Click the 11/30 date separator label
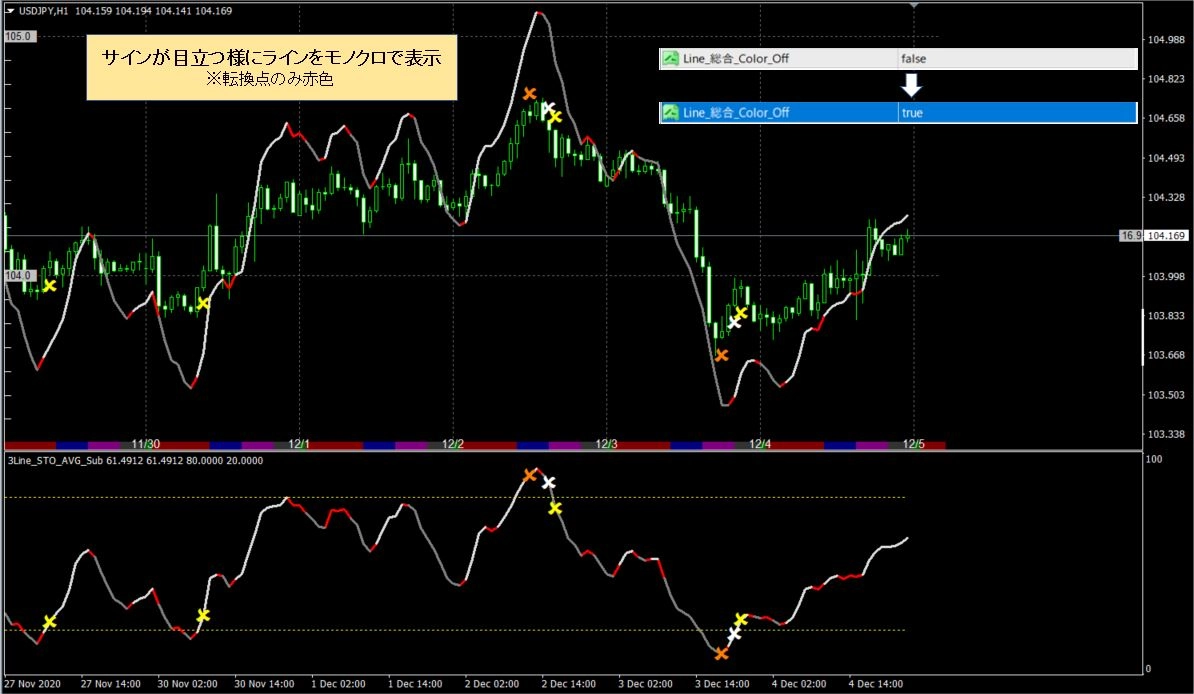The width and height of the screenshot is (1194, 694). click(145, 443)
